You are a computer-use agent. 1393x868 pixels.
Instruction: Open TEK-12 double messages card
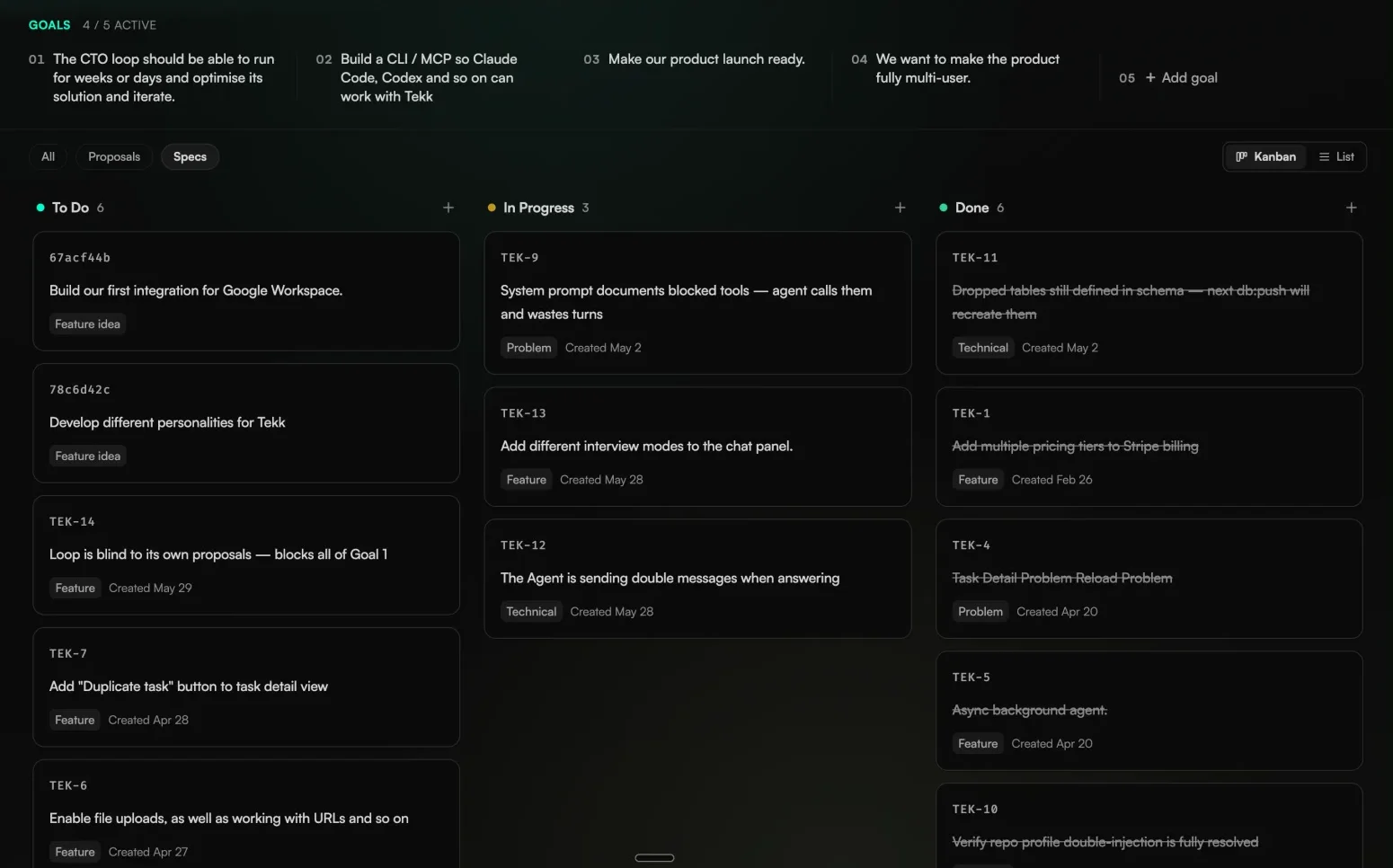[x=697, y=579]
